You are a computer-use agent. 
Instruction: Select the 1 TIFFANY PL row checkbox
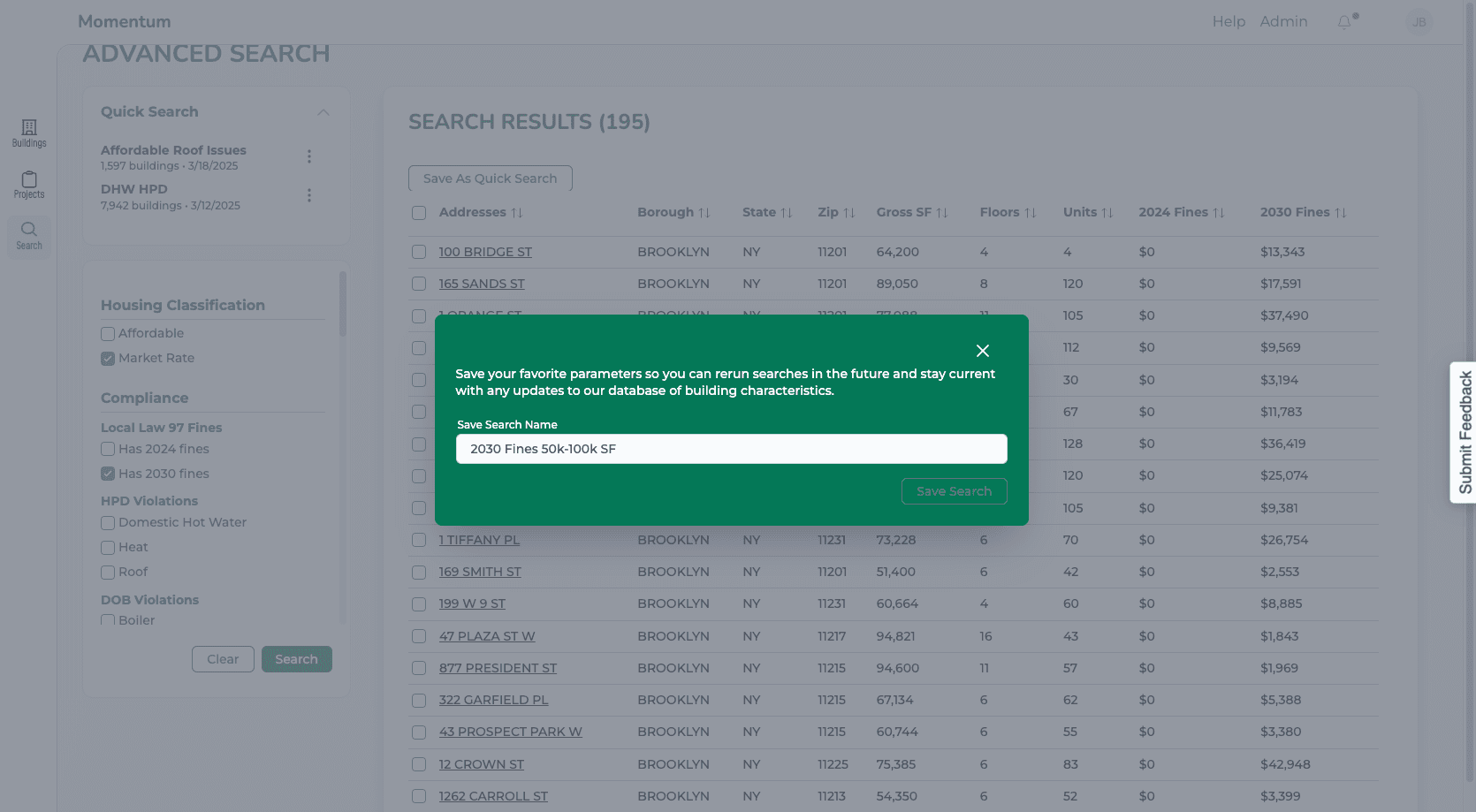tap(419, 540)
